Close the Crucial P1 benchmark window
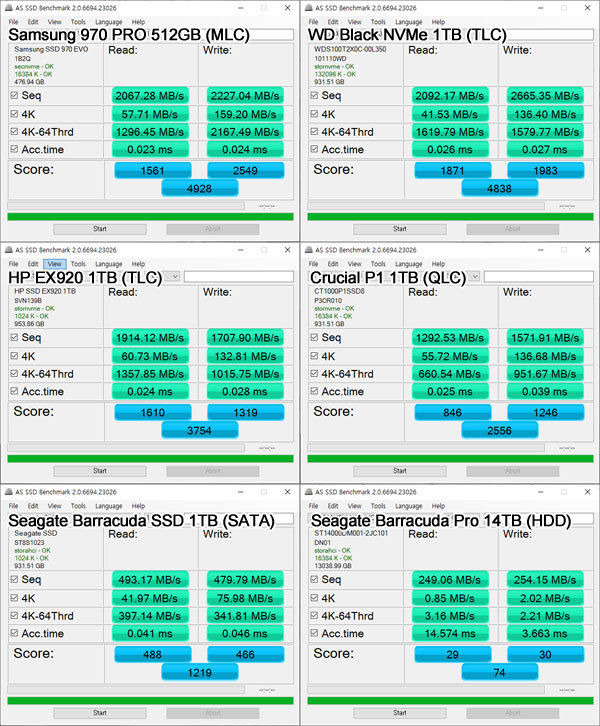Image resolution: width=600 pixels, height=726 pixels. click(x=588, y=250)
